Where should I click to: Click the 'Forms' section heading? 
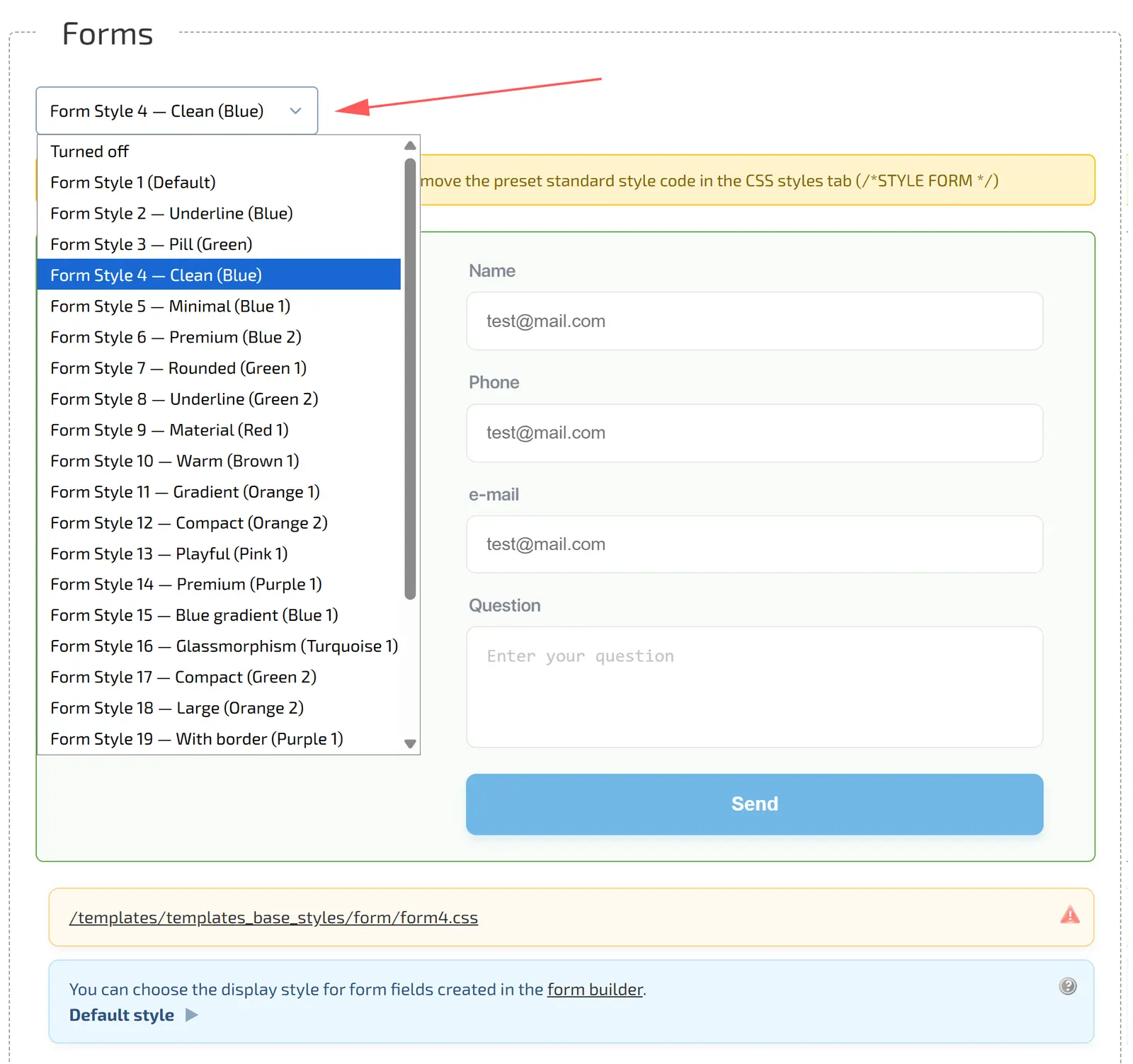click(x=108, y=34)
